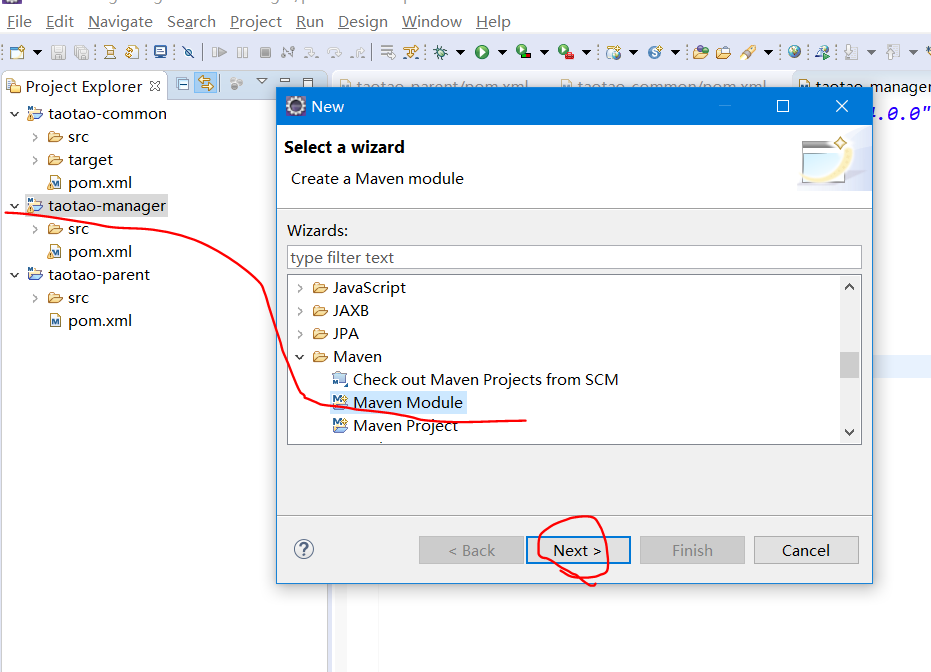Image resolution: width=931 pixels, height=672 pixels.
Task: Click the dialog Help question icon
Action: (304, 549)
